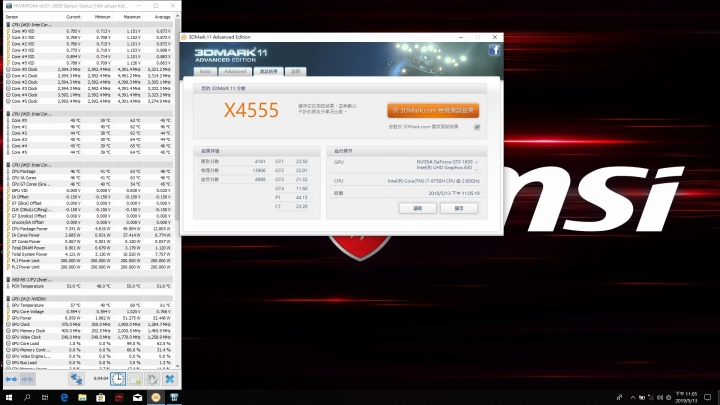Select GPU Memory Clock row
The height and width of the screenshot is (405, 720).
tap(89, 331)
